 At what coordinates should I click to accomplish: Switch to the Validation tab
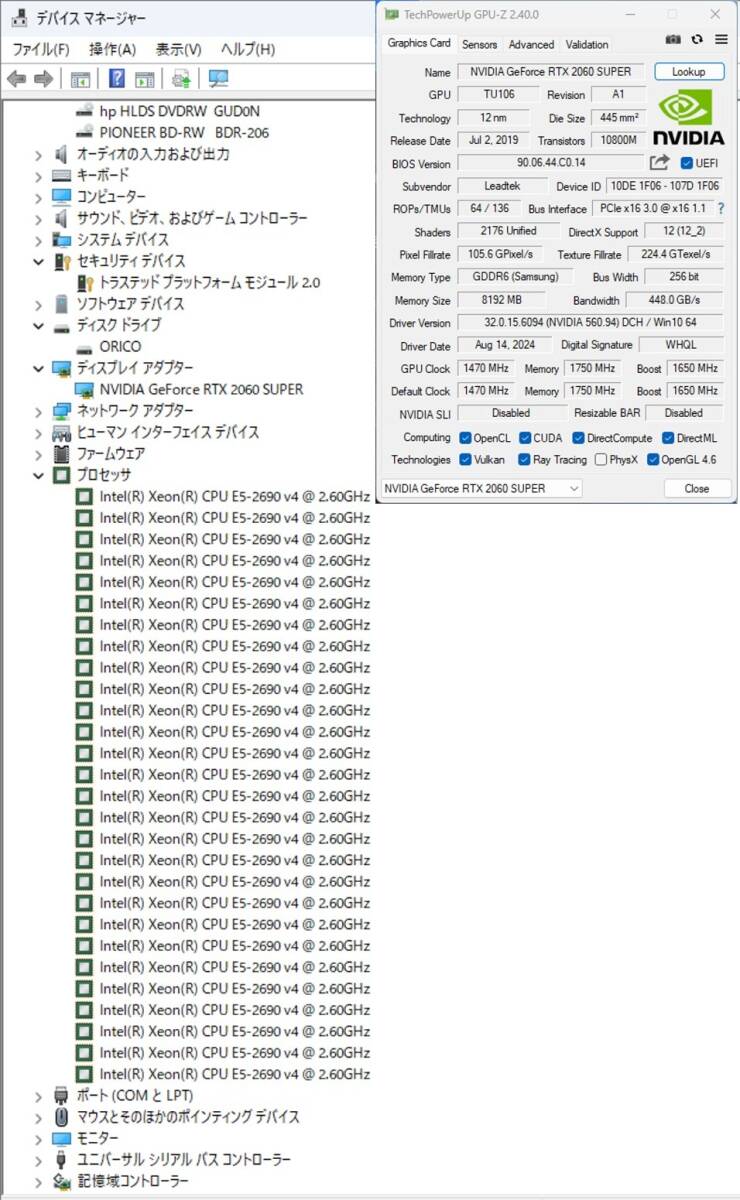587,44
